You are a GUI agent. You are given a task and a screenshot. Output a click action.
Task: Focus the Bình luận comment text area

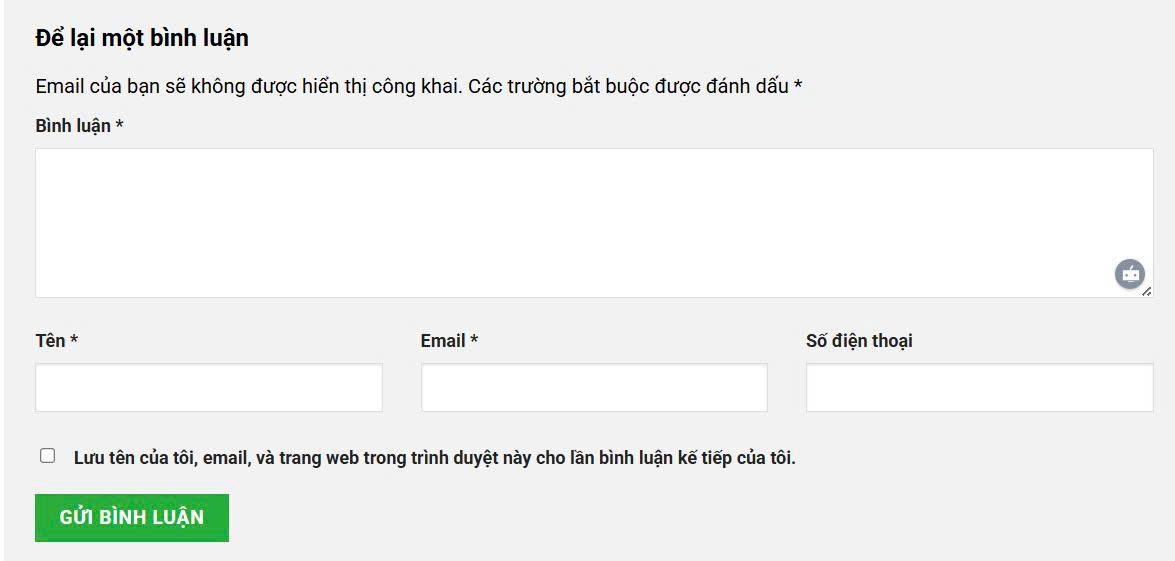(594, 222)
